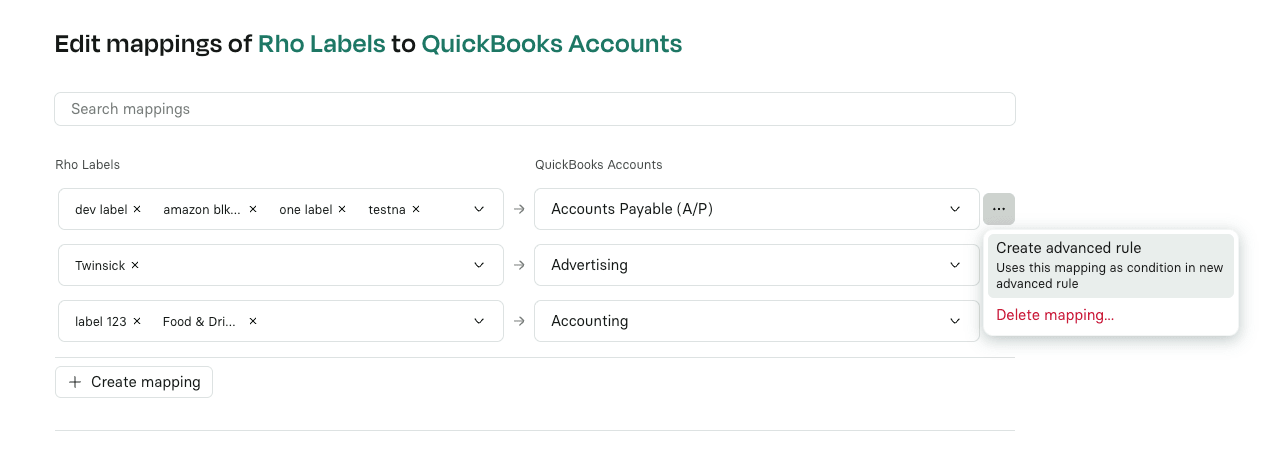Expand the first Rho Labels dropdown chevron
The height and width of the screenshot is (472, 1284).
(479, 209)
